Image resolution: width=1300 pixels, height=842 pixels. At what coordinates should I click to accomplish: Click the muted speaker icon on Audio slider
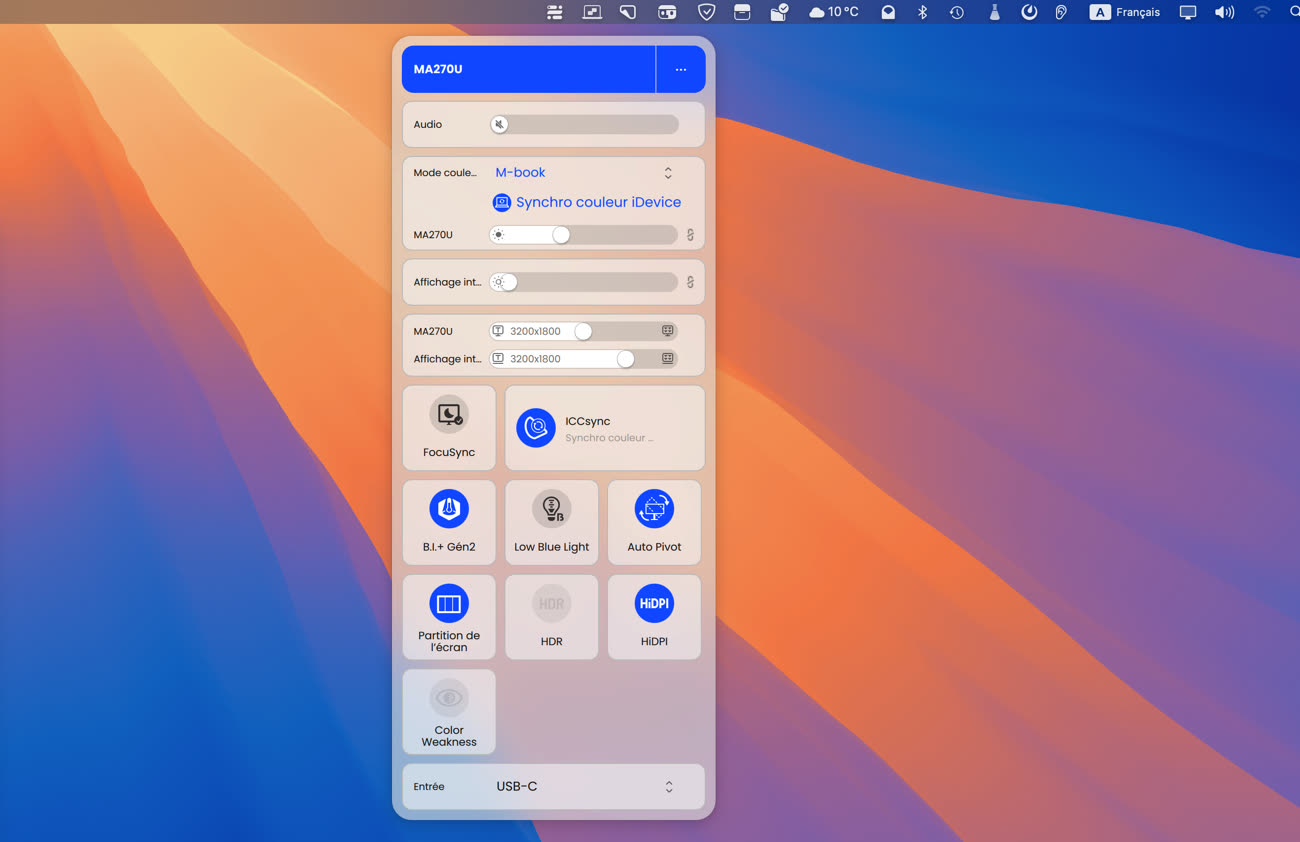point(499,124)
